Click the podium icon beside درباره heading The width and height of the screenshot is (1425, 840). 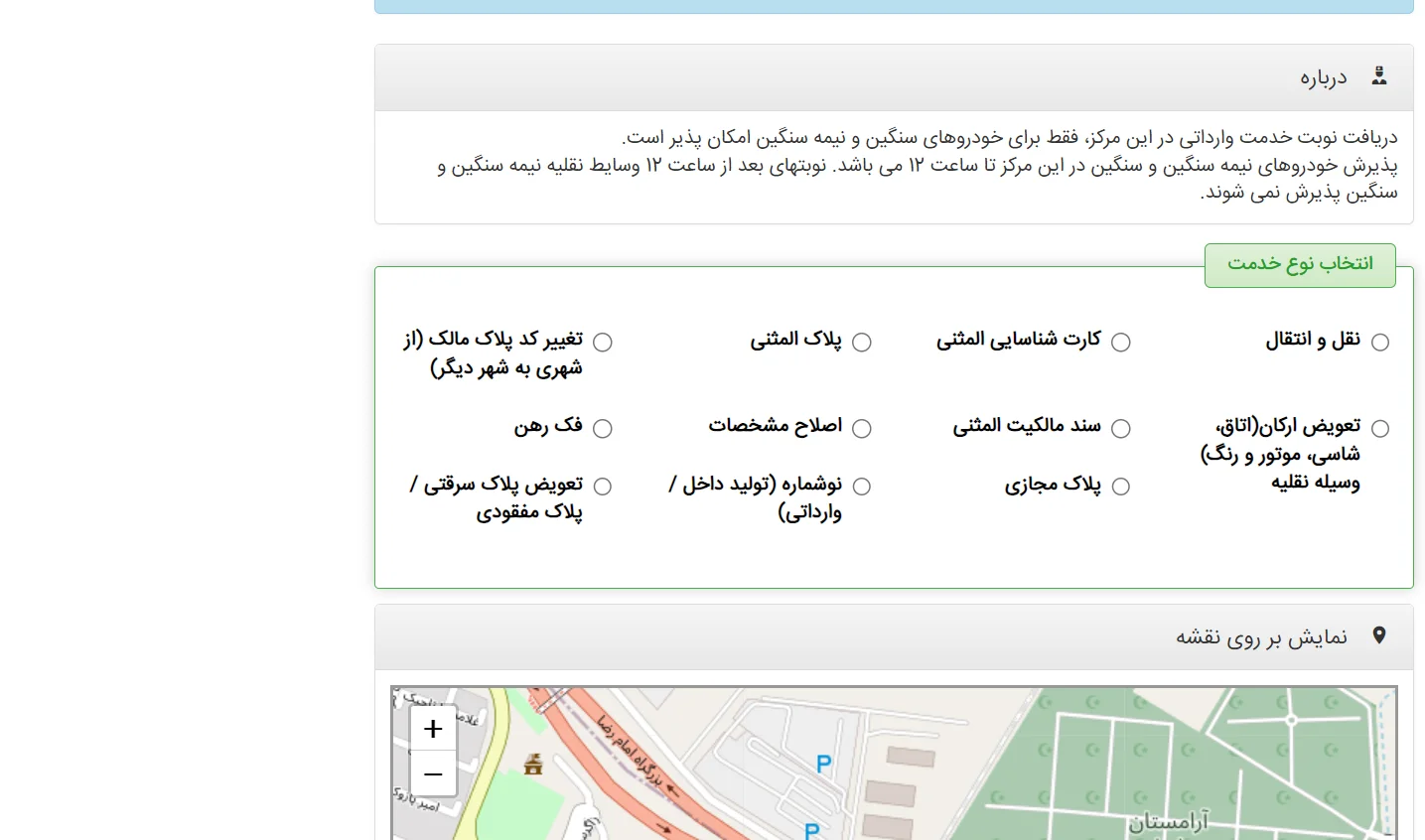click(1379, 75)
